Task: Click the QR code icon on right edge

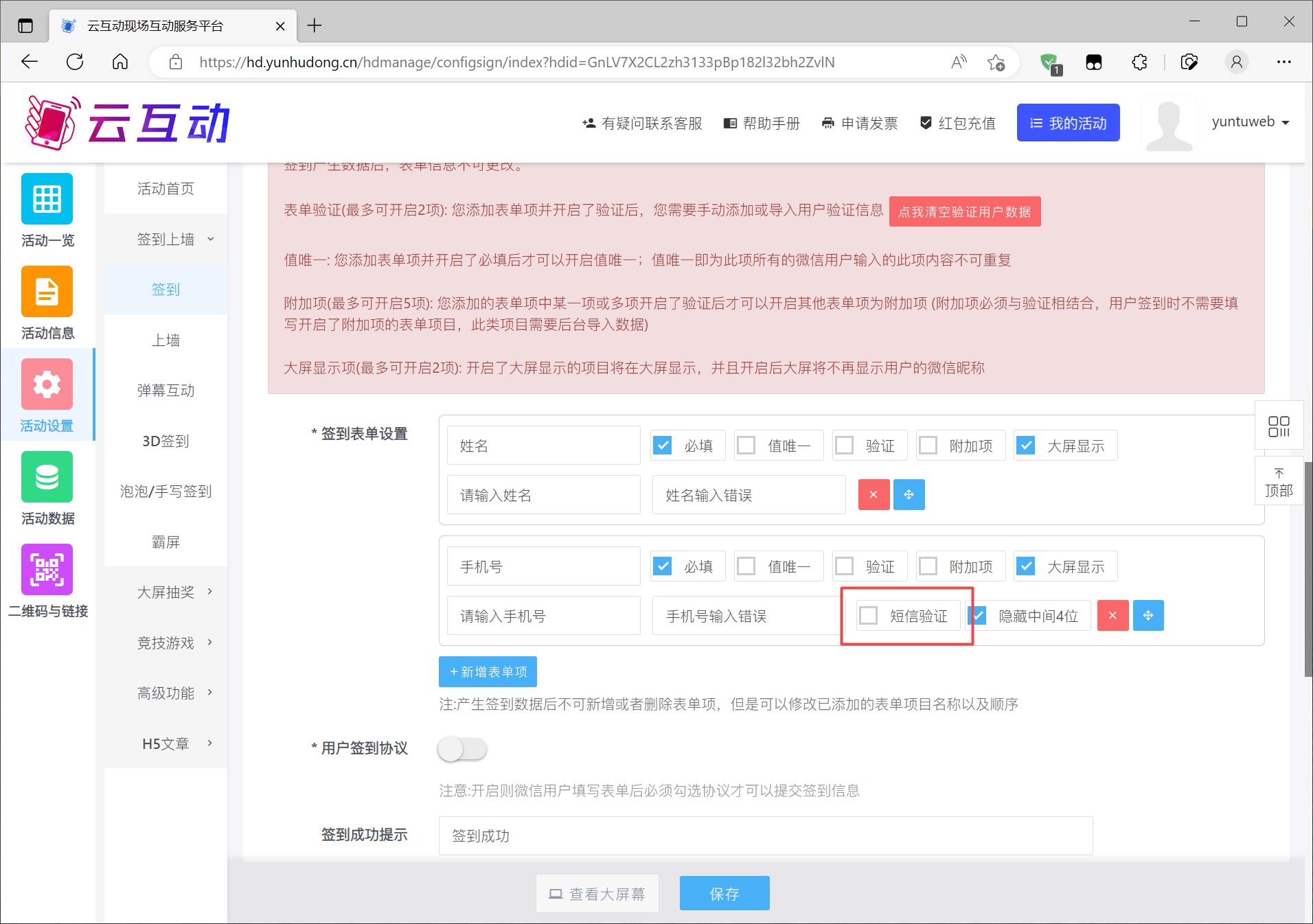Action: point(1279,426)
